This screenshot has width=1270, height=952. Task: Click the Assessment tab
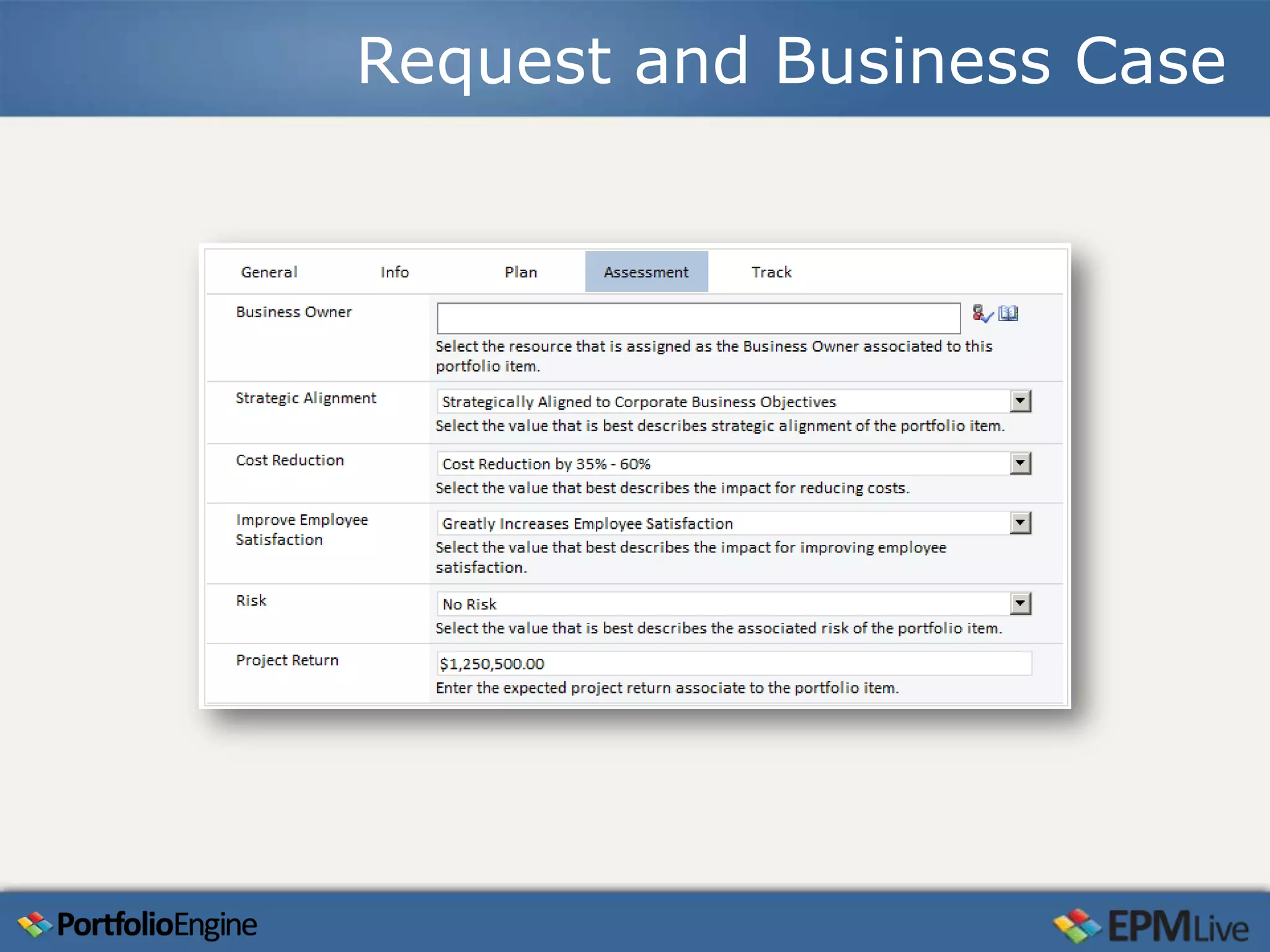tap(646, 271)
